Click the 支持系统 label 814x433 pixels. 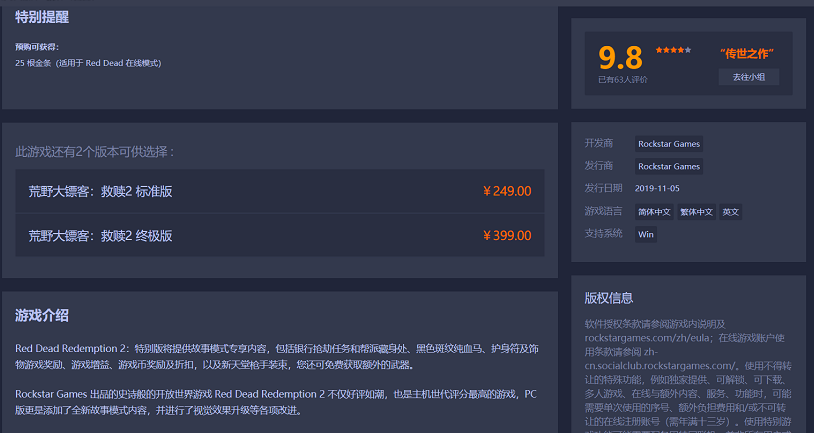[x=603, y=233]
